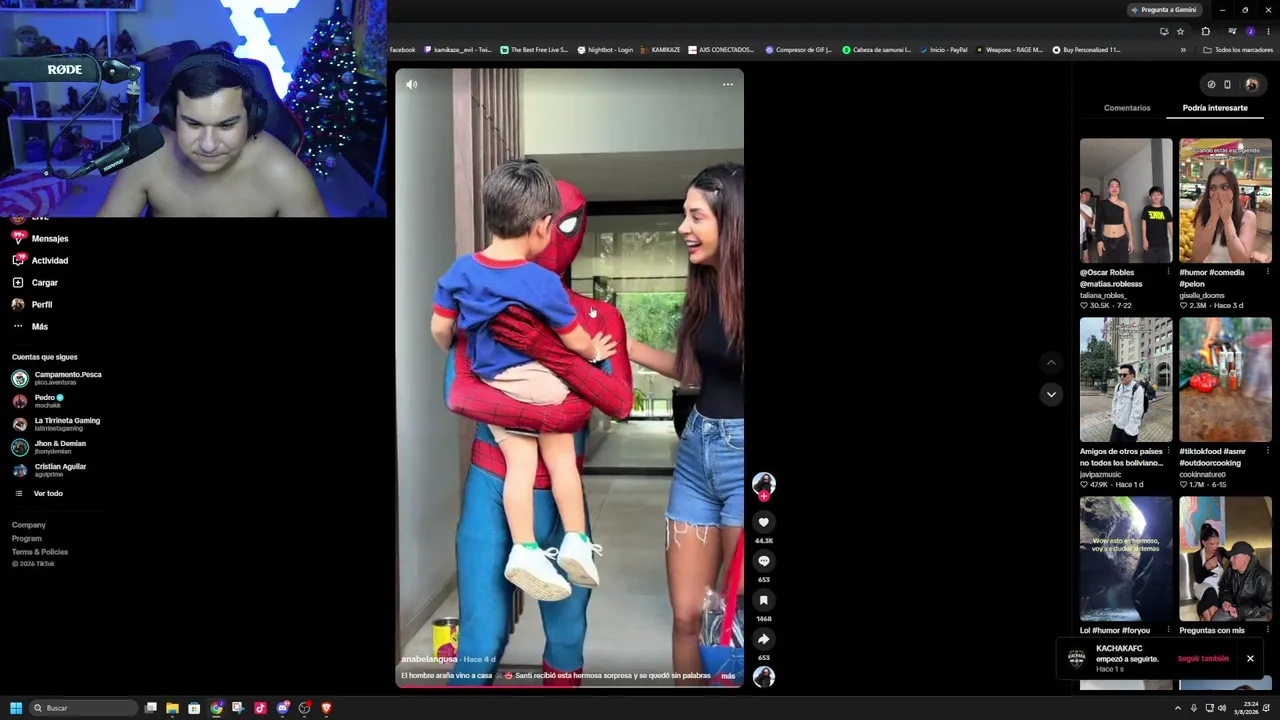Open the KAMIKAZE bookmark
1280x720 pixels.
[660, 50]
